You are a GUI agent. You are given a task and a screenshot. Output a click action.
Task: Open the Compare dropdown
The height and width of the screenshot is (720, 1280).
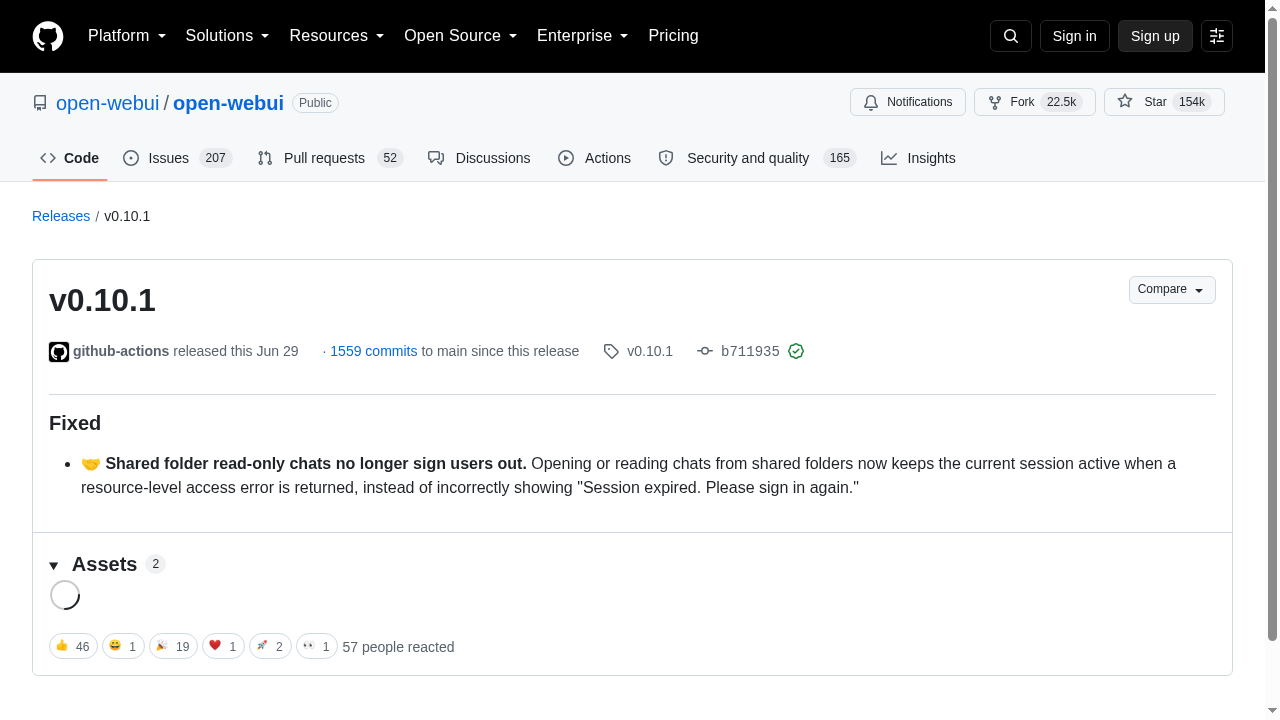pos(1172,290)
